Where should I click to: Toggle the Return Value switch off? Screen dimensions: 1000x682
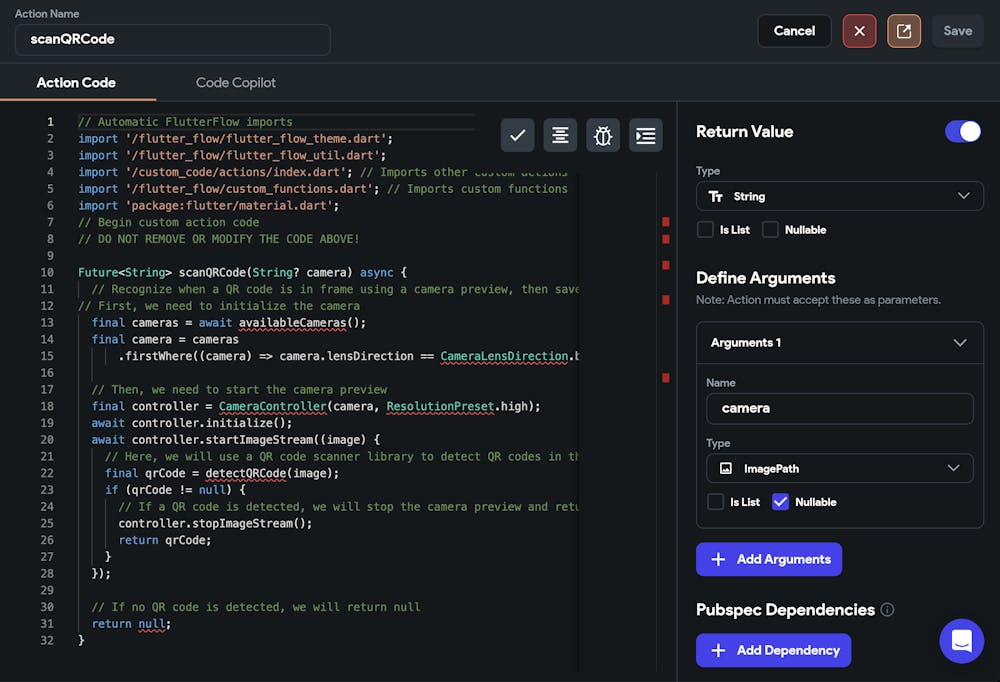963,132
